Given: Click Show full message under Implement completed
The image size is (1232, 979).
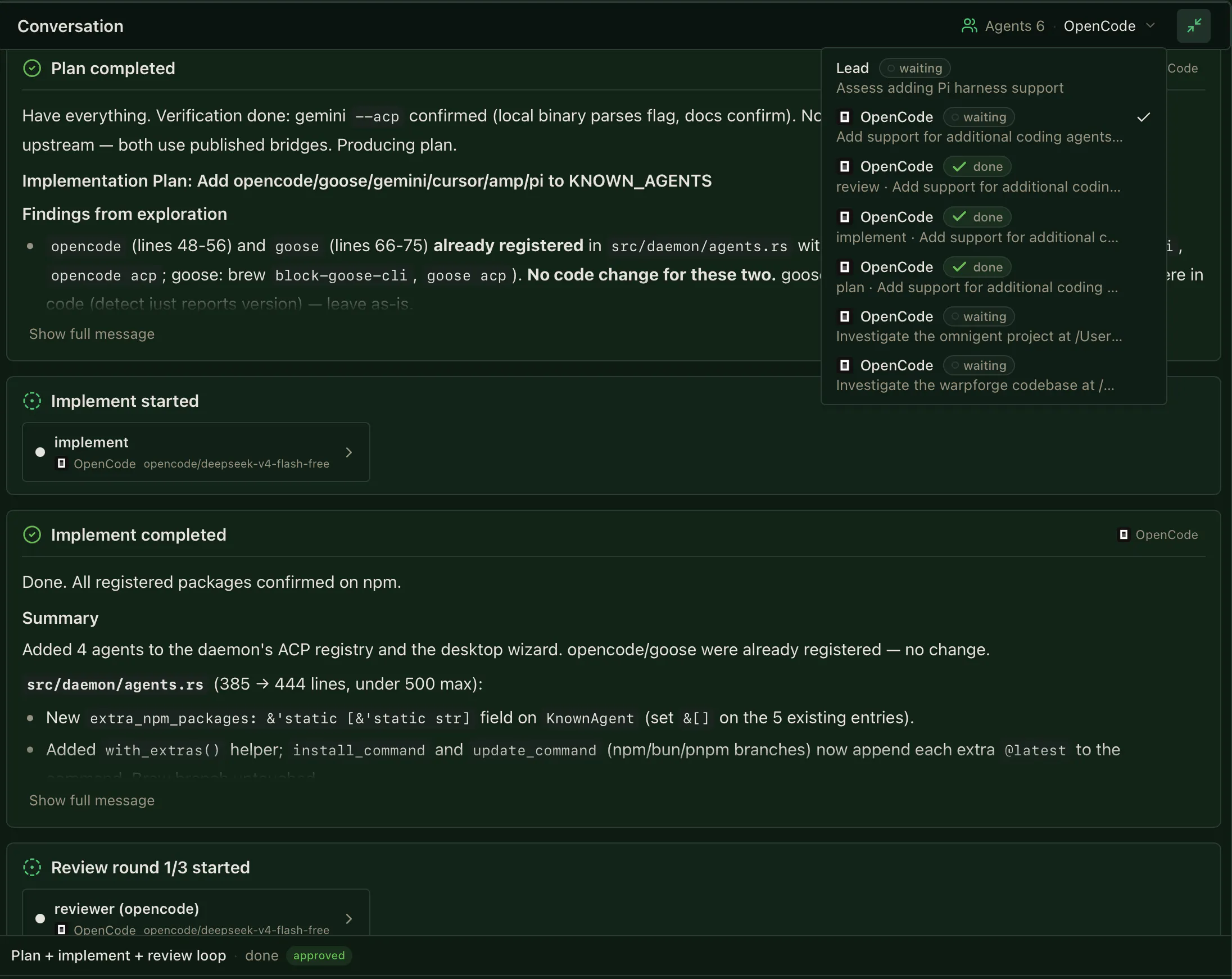Looking at the screenshot, I should 92,800.
